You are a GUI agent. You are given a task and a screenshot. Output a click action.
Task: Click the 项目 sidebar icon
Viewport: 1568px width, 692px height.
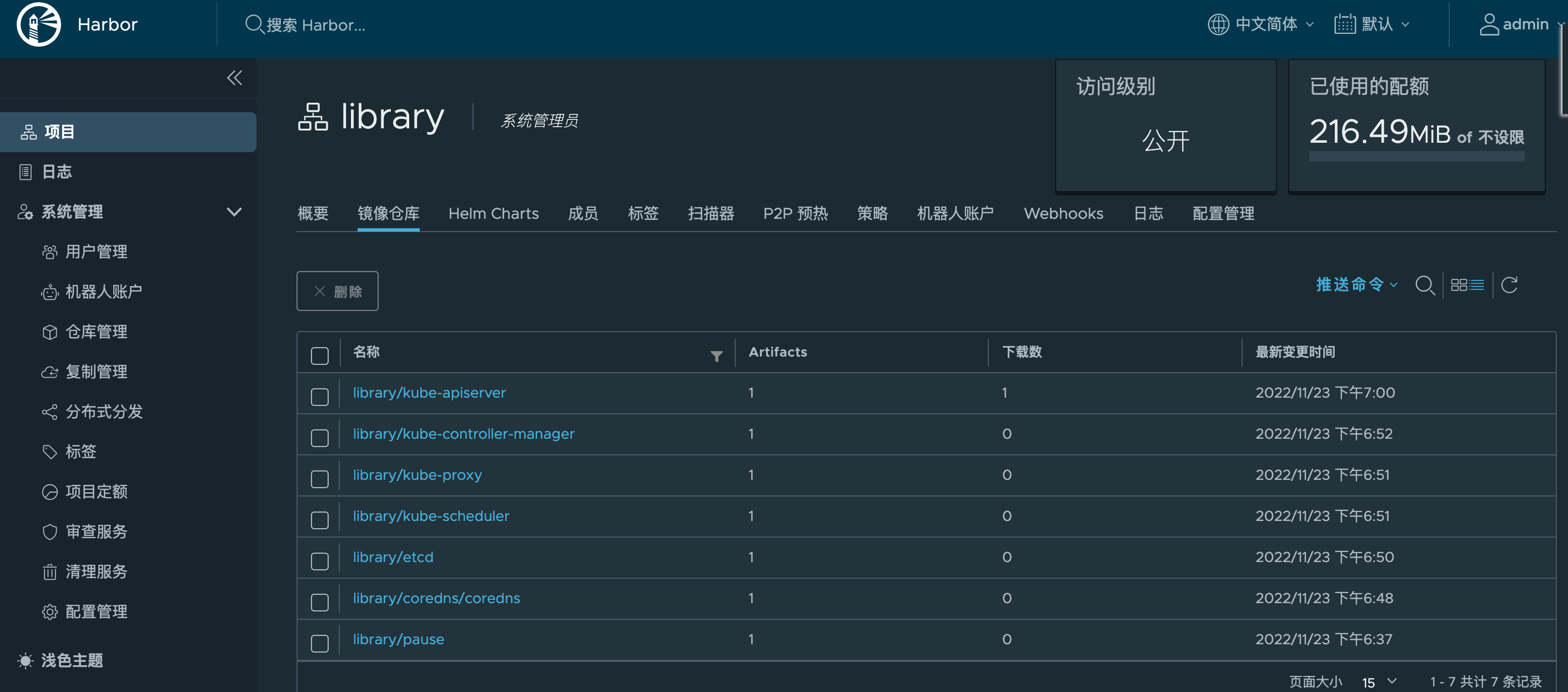pos(29,132)
